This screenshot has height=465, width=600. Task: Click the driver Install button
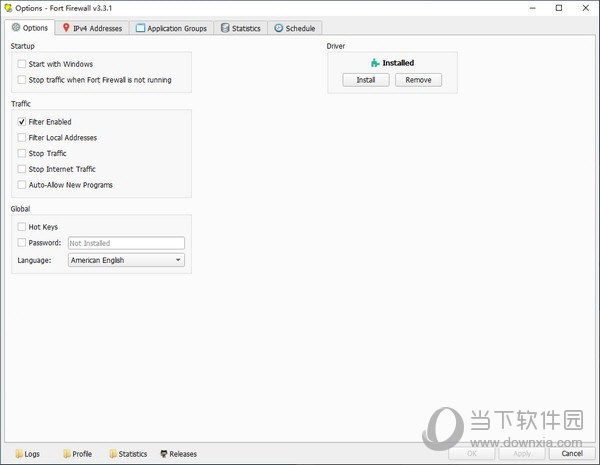click(x=366, y=80)
